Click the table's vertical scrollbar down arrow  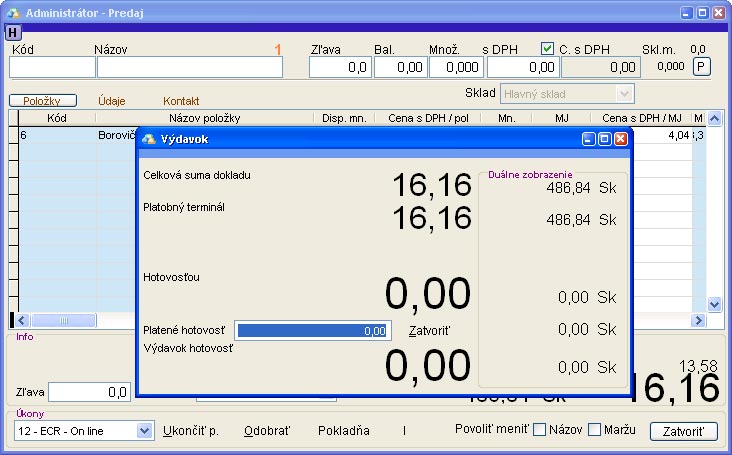click(x=714, y=304)
